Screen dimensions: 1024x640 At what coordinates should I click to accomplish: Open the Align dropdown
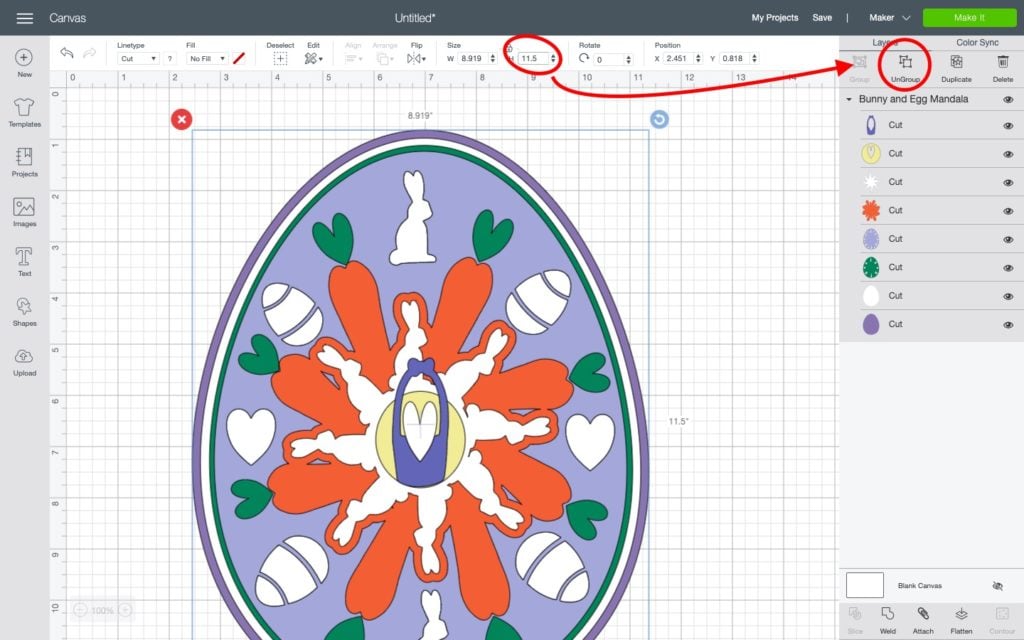click(x=353, y=59)
